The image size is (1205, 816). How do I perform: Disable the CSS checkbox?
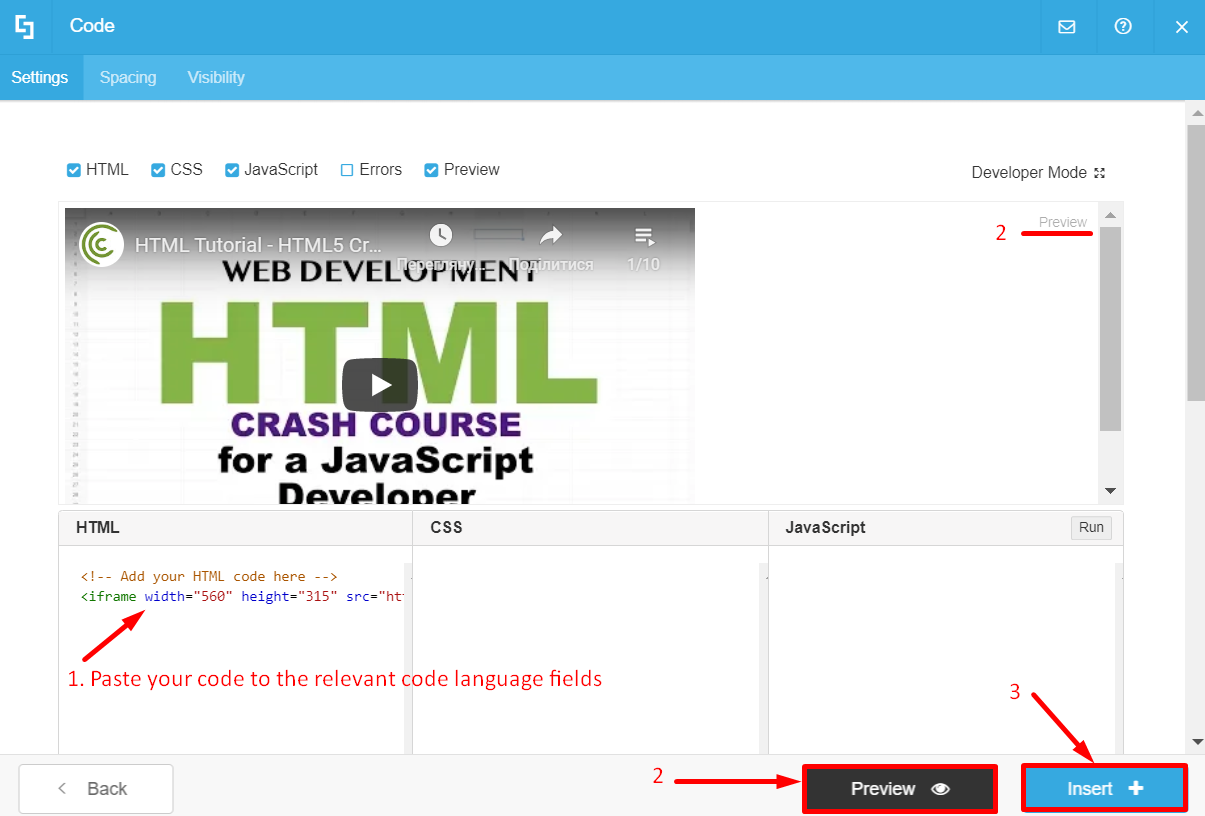coord(157,169)
